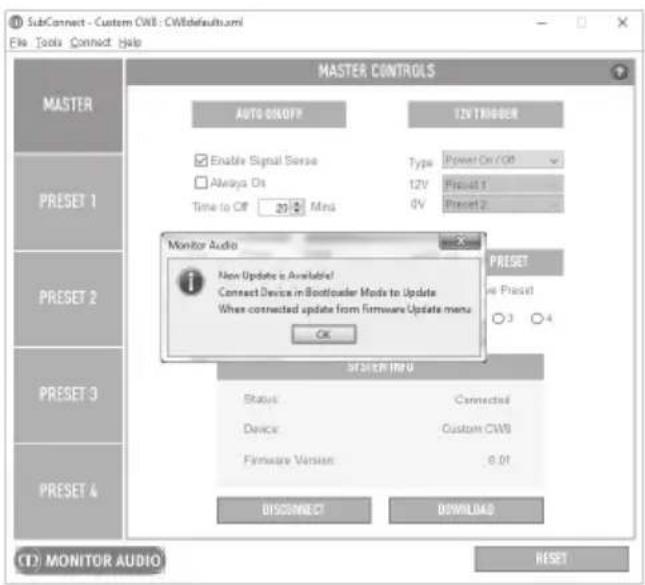This screenshot has width=645, height=585.
Task: Click OK in the update dialog
Action: click(x=324, y=334)
